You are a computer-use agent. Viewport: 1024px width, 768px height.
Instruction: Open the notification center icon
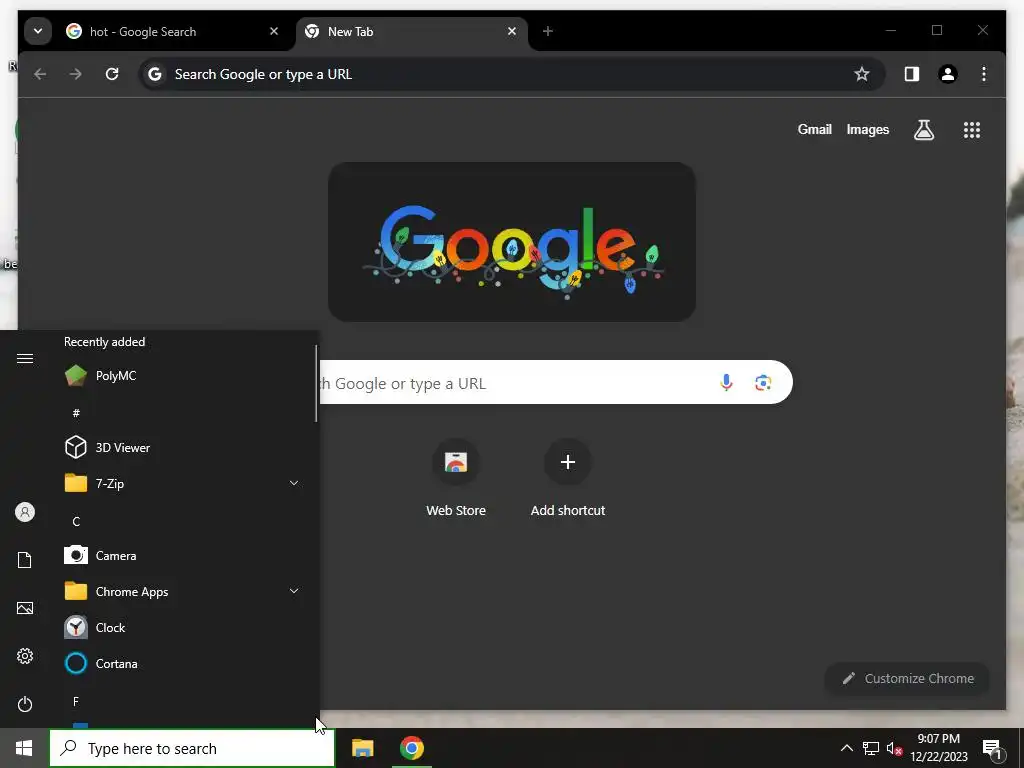tap(993, 749)
